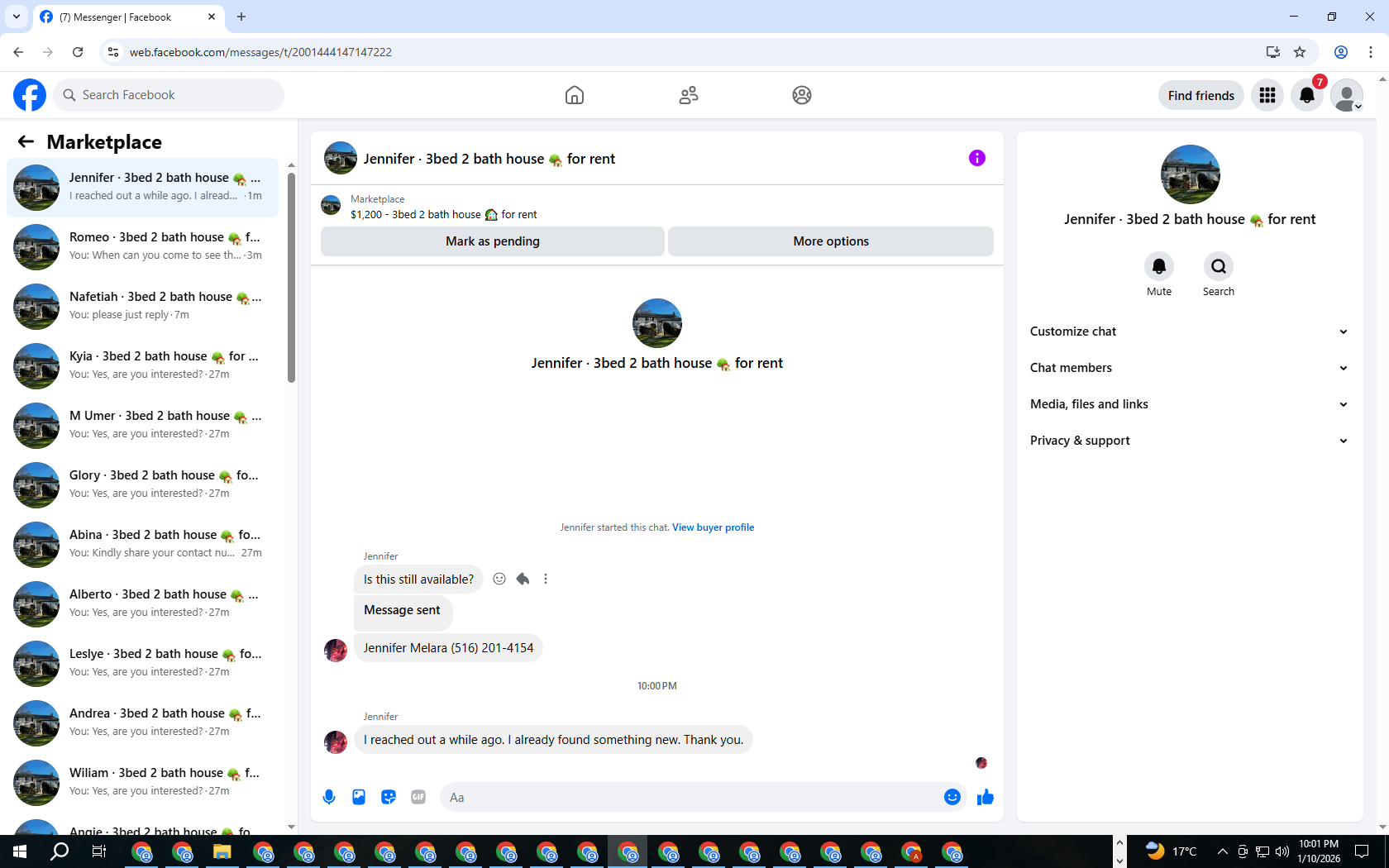This screenshot has height=868, width=1389.
Task: Open Nafetiah conversation in the list
Action: [143, 306]
